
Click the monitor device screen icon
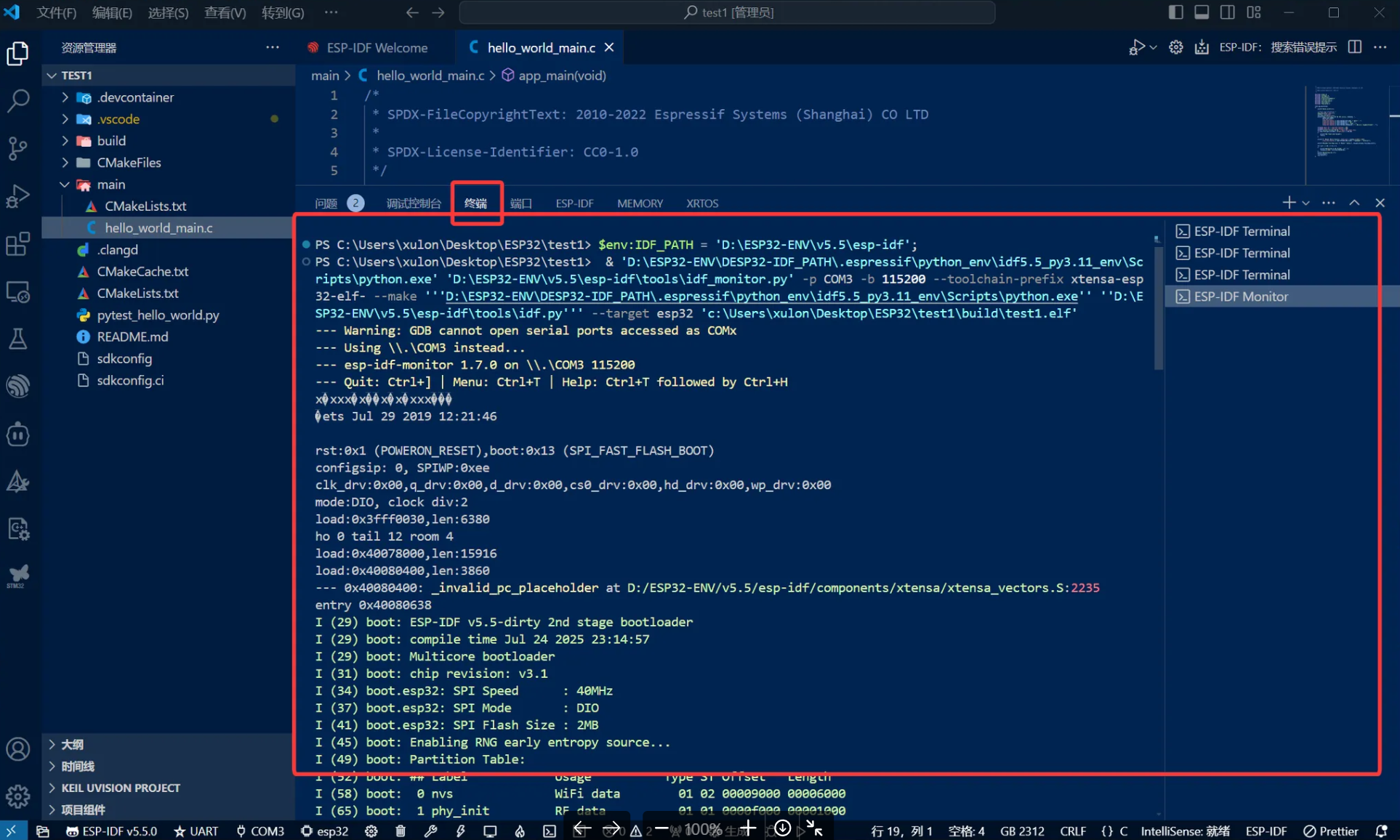pos(490,831)
